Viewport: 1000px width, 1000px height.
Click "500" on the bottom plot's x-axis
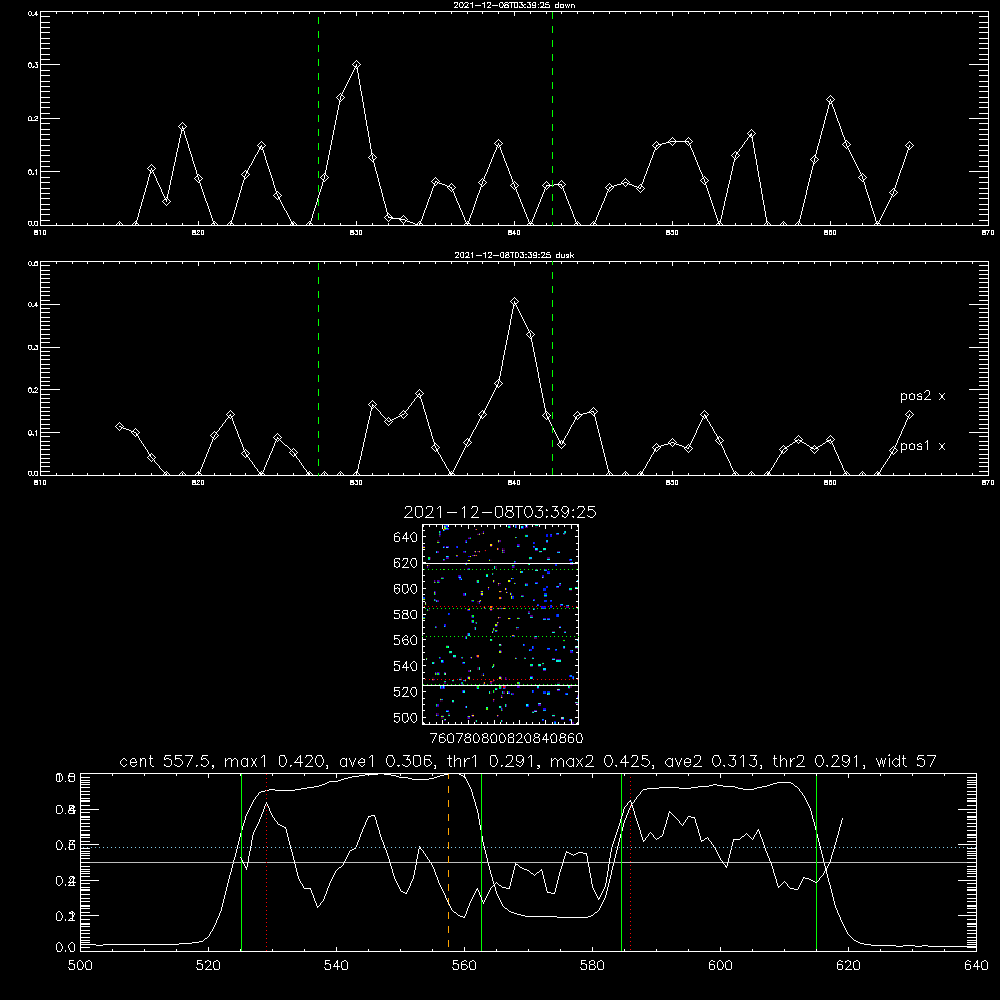(x=80, y=966)
